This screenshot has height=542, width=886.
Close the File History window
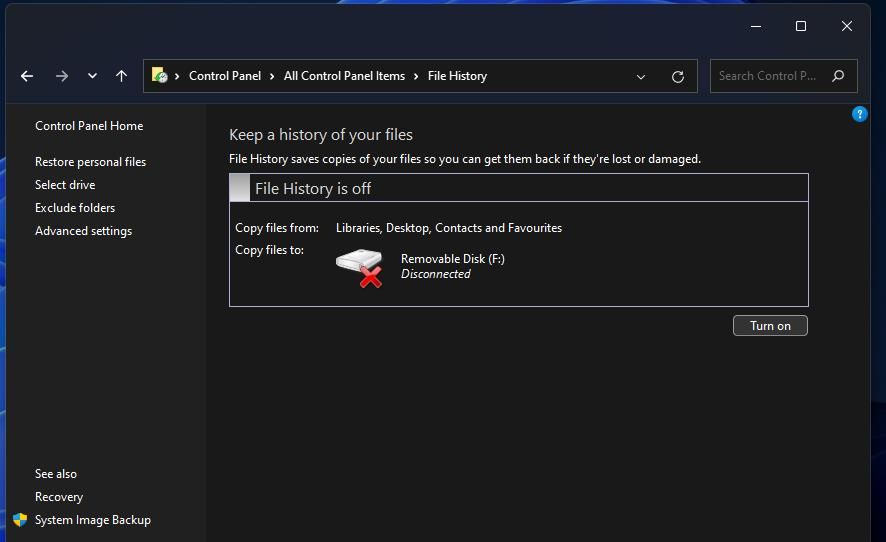[846, 26]
